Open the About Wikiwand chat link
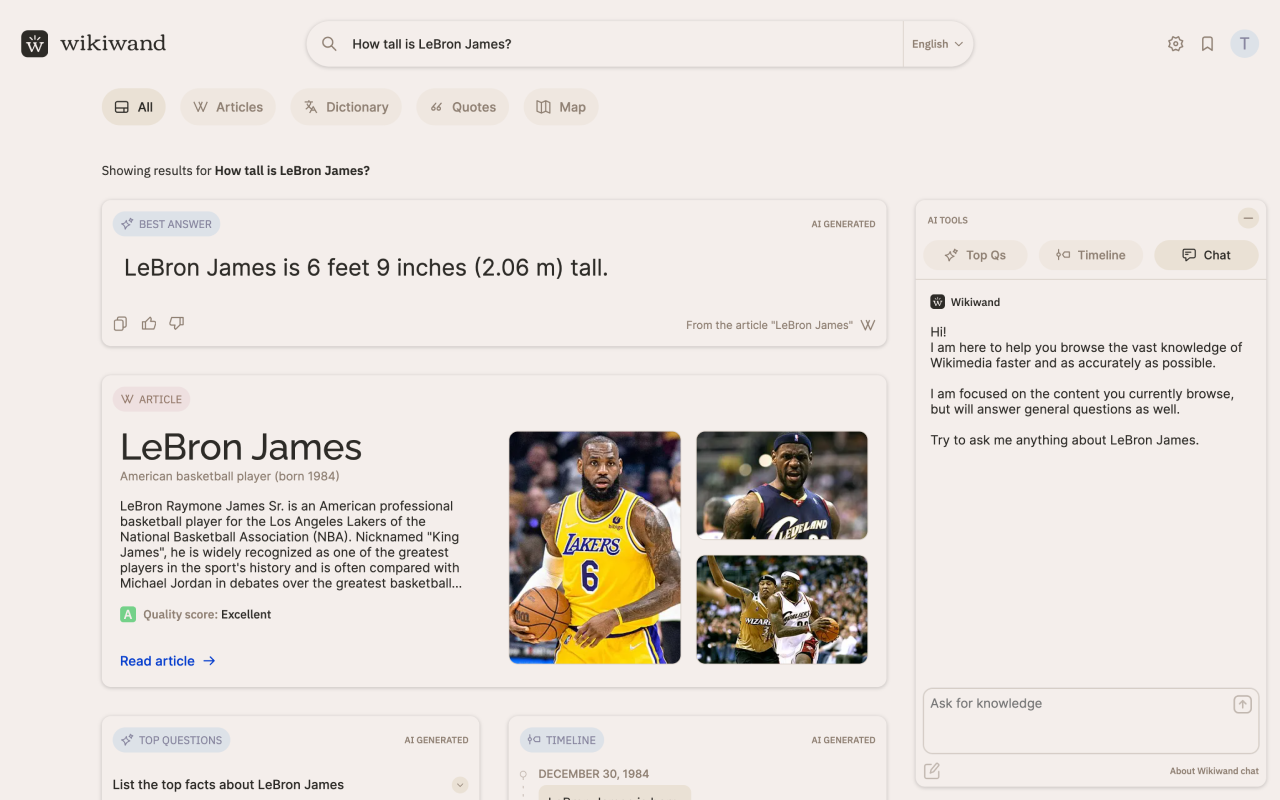 pos(1214,770)
